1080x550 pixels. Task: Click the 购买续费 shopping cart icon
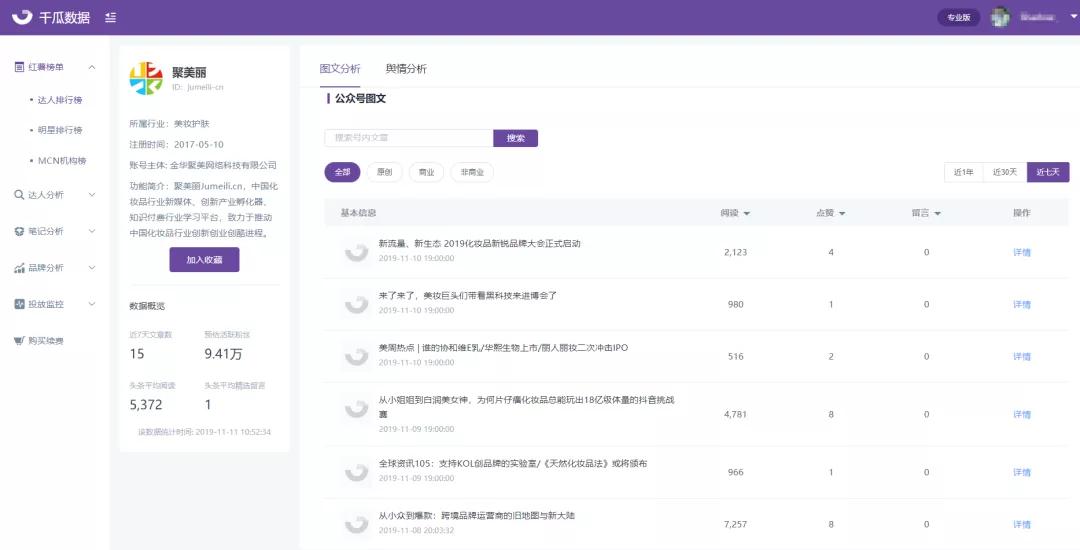[19, 340]
